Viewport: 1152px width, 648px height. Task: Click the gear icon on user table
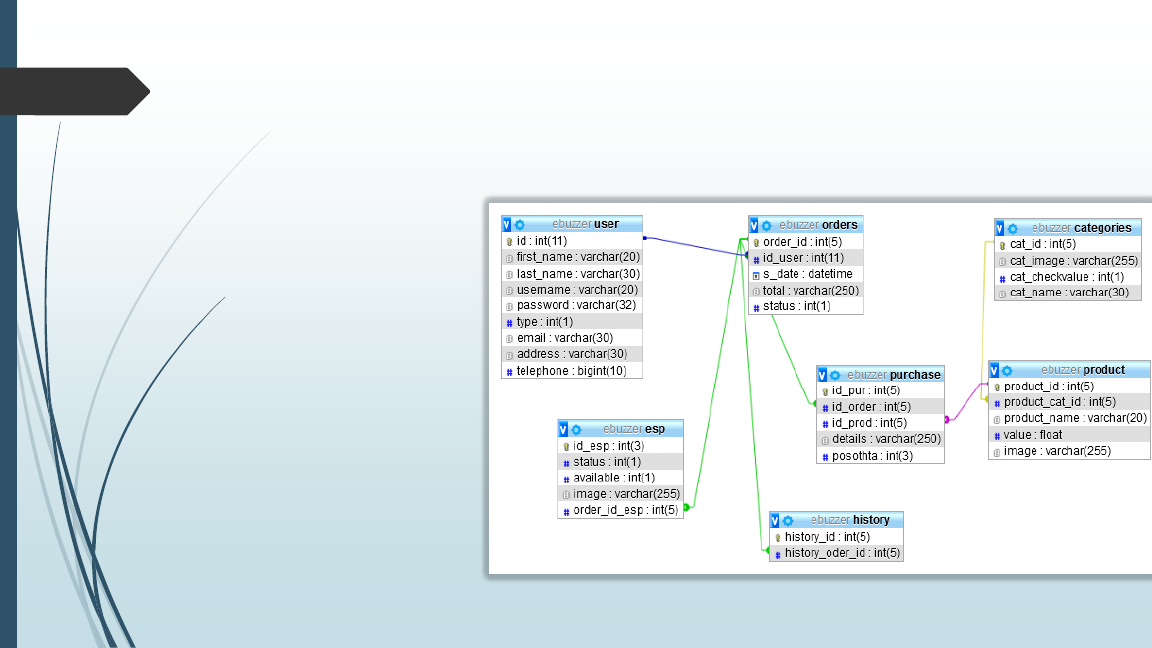tap(520, 225)
